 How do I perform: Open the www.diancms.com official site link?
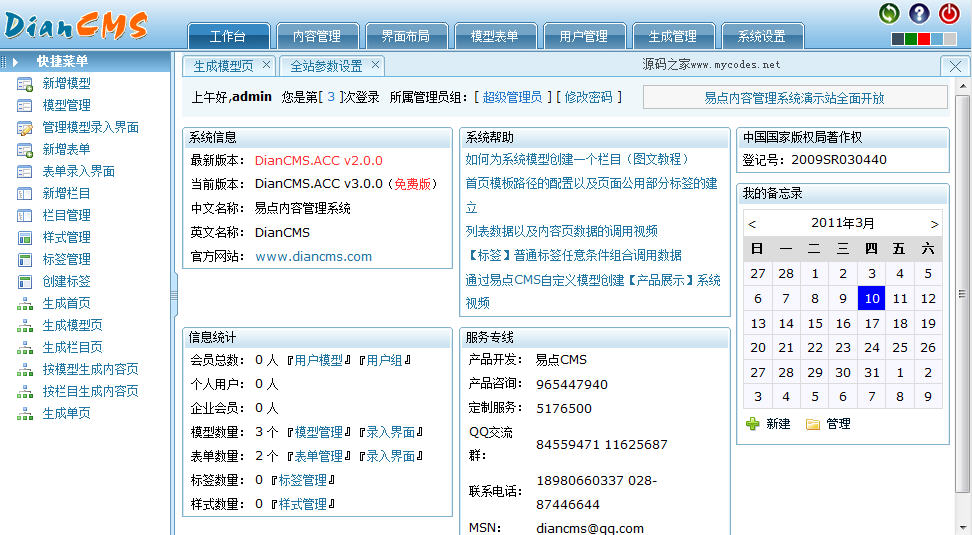313,257
